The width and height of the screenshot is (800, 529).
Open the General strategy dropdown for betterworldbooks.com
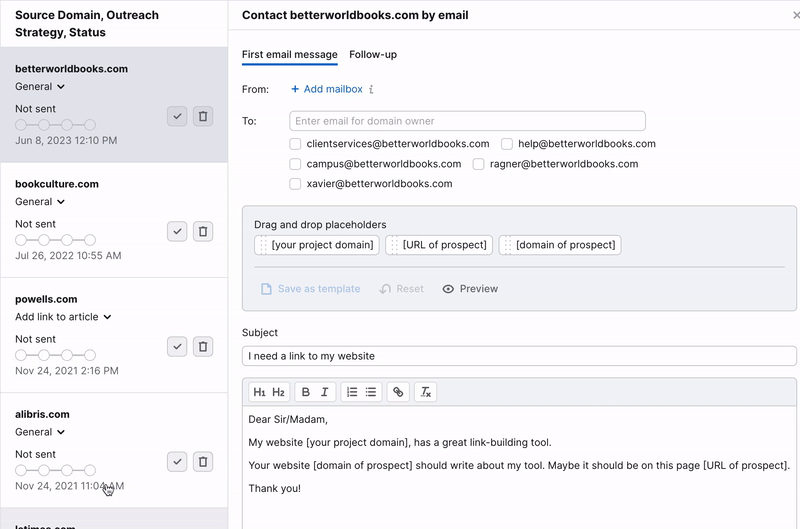pyautogui.click(x=40, y=87)
